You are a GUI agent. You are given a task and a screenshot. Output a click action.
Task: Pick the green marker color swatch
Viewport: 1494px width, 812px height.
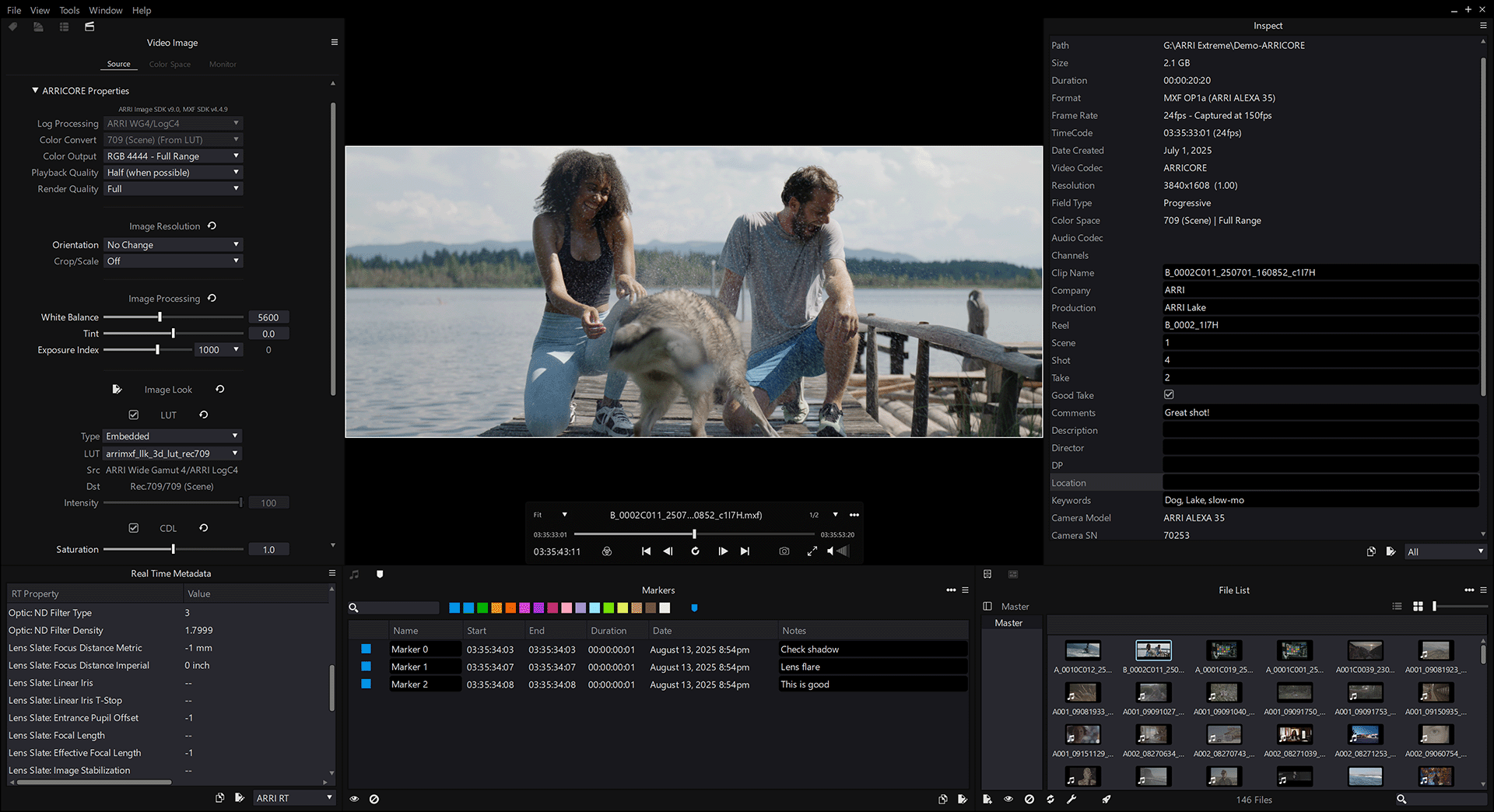click(x=482, y=608)
